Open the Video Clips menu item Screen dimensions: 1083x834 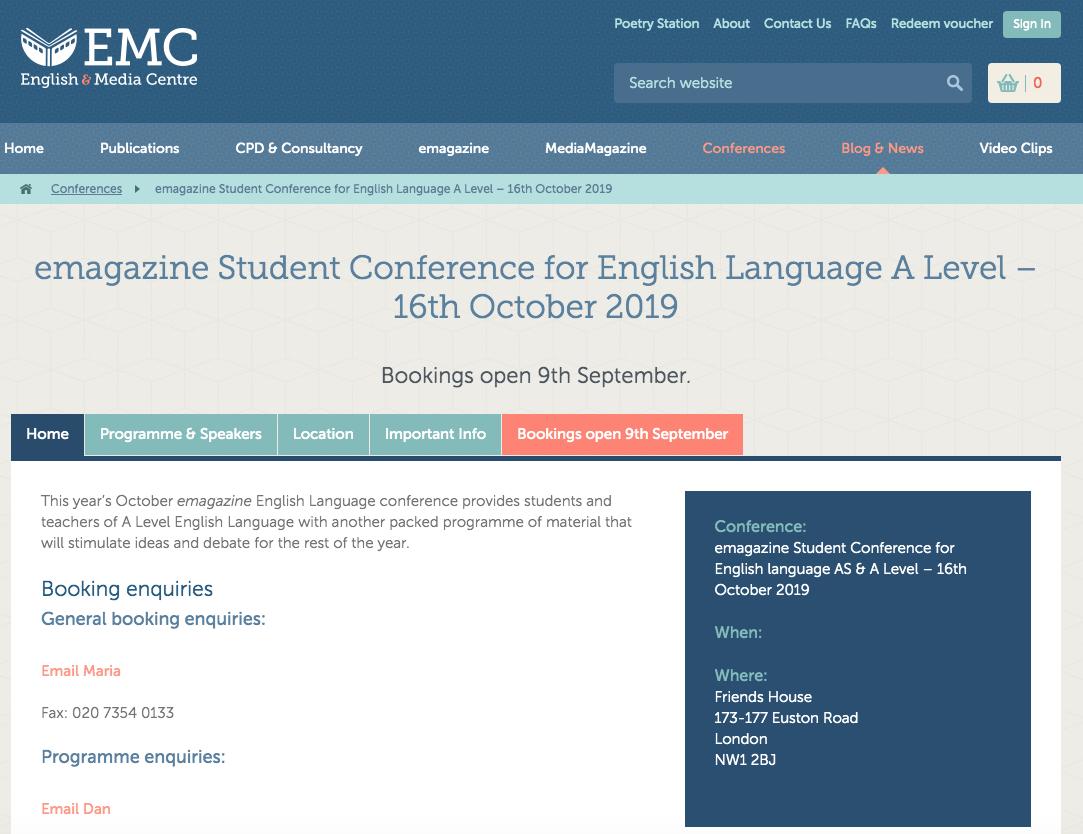point(1015,148)
